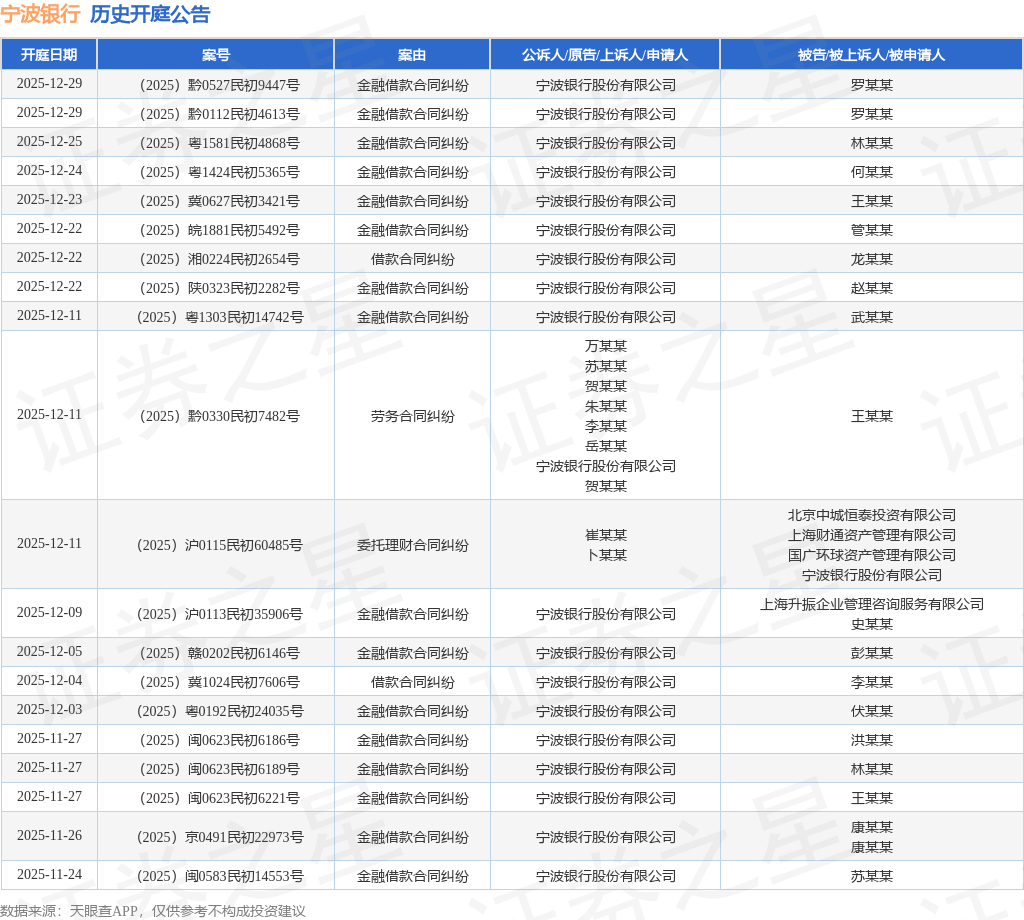The width and height of the screenshot is (1024, 920).
Task: Click date 2025-12-23
Action: coord(49,199)
